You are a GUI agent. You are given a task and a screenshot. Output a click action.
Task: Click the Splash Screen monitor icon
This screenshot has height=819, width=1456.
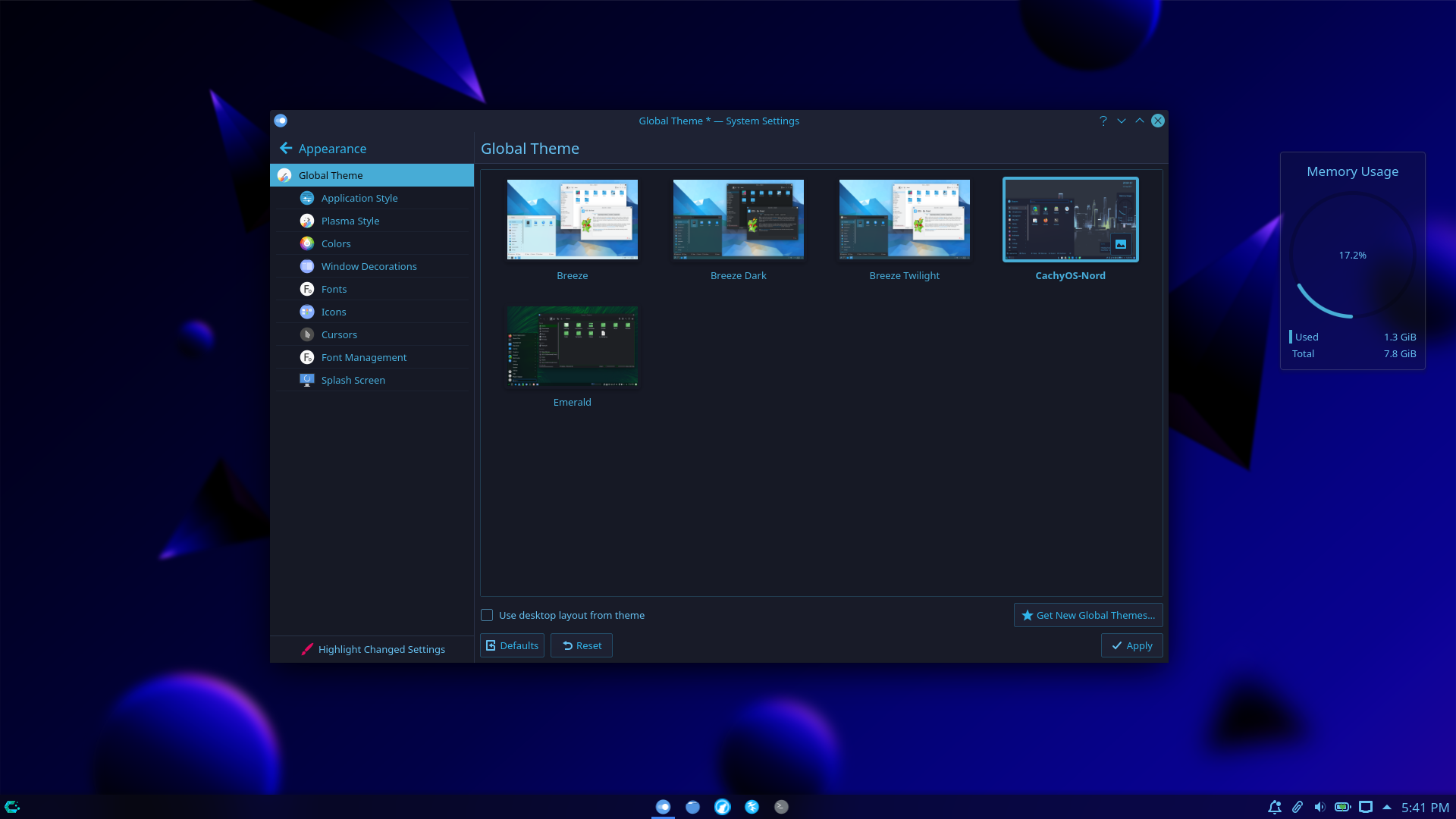point(306,380)
